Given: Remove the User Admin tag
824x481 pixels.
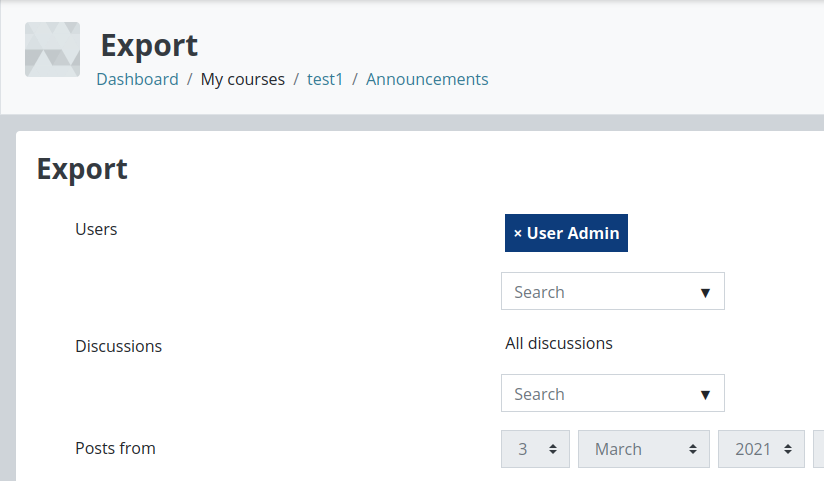Looking at the screenshot, I should pos(566,233).
